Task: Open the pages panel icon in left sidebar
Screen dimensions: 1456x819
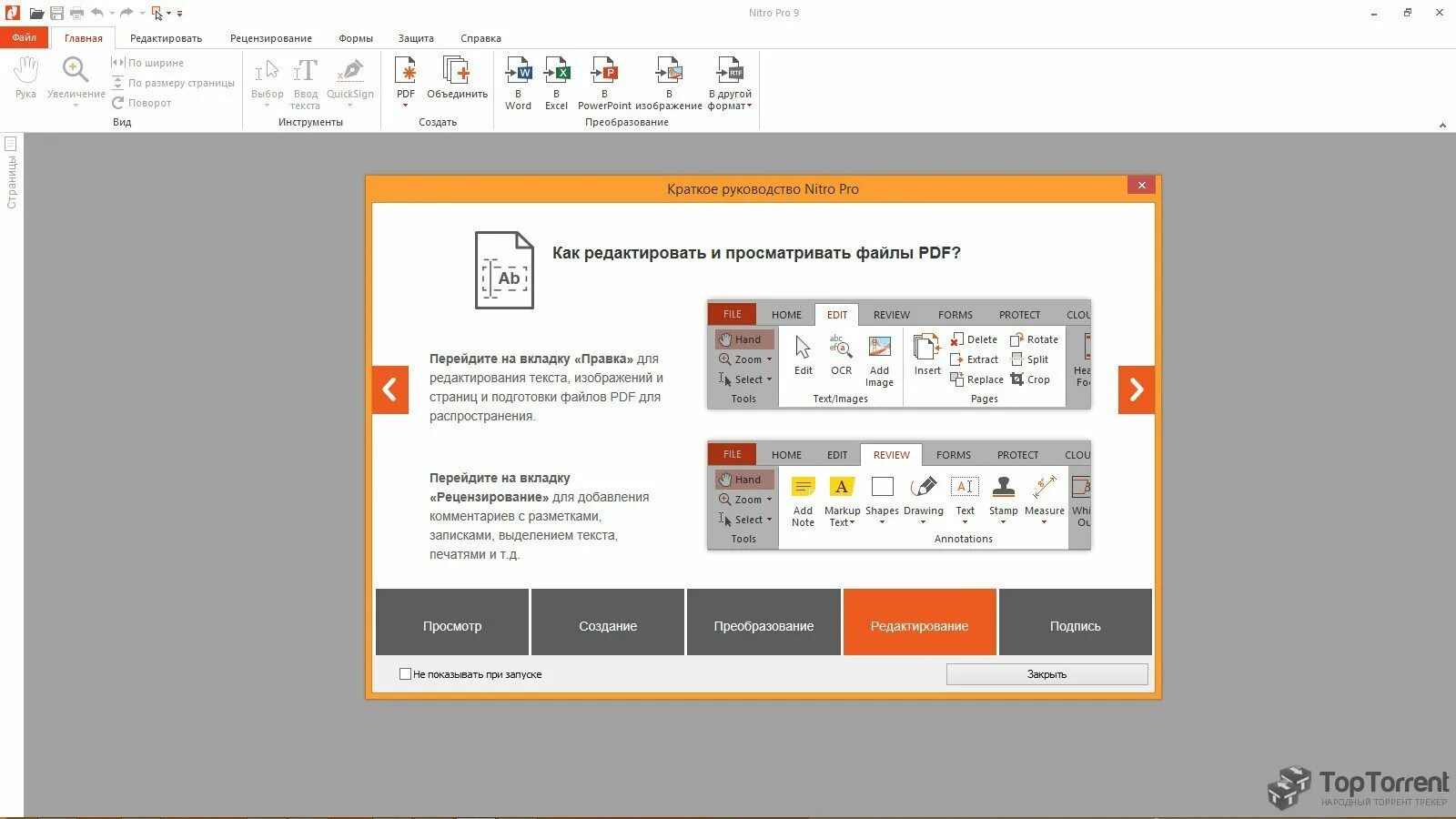Action: point(11,144)
